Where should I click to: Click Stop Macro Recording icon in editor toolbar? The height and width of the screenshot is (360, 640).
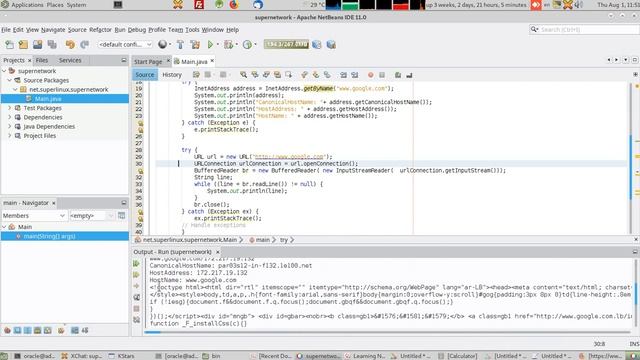pyautogui.click(x=382, y=75)
